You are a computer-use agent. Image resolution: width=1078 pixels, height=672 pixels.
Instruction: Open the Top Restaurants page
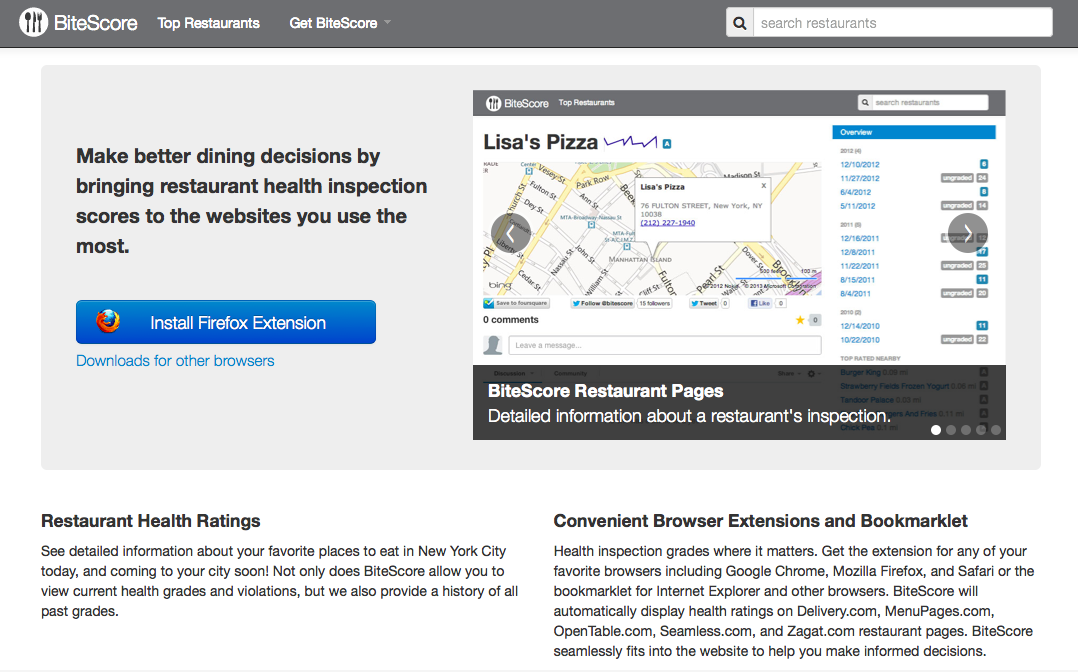coord(208,23)
